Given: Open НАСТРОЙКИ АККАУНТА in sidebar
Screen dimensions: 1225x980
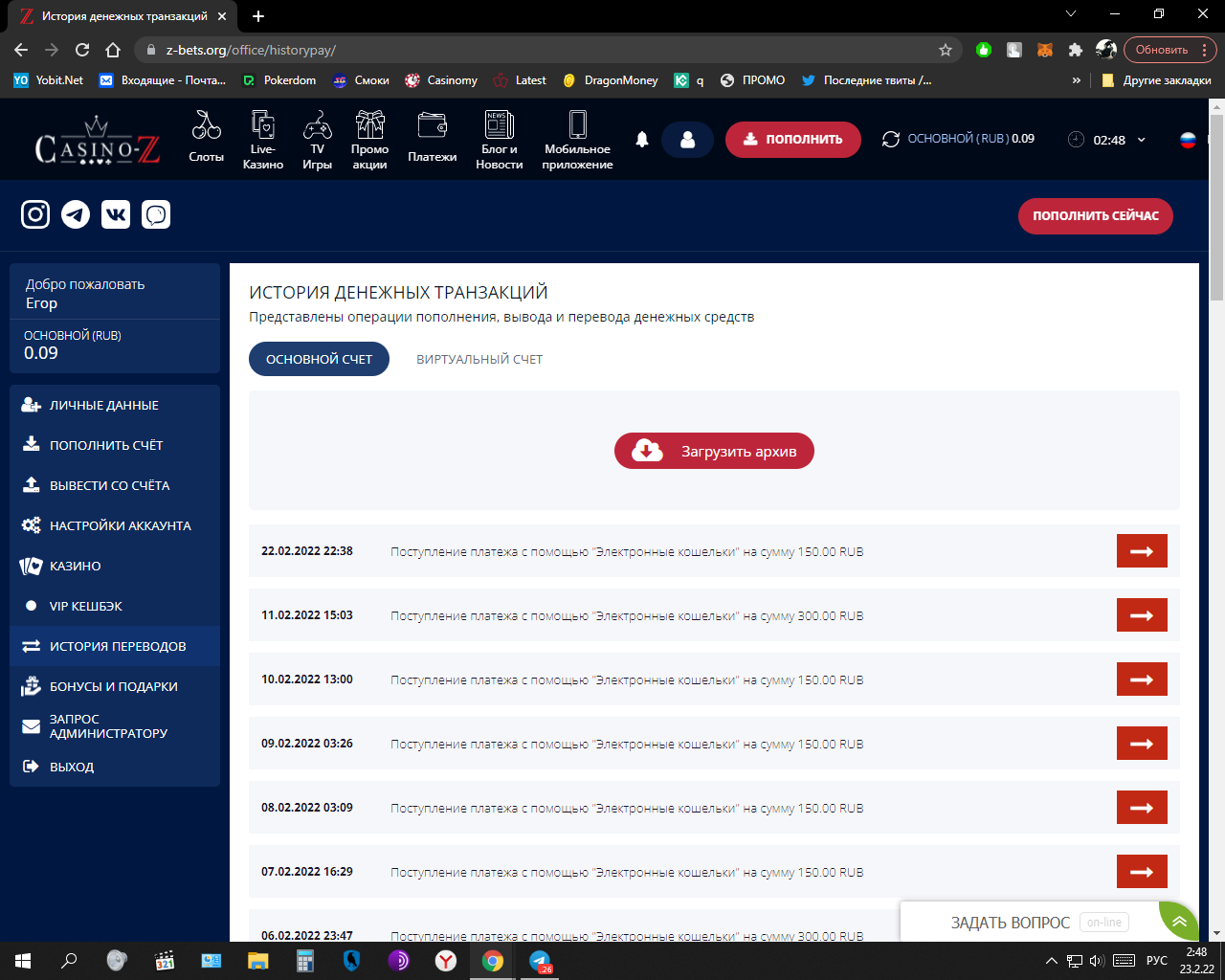Looking at the screenshot, I should click(x=115, y=525).
